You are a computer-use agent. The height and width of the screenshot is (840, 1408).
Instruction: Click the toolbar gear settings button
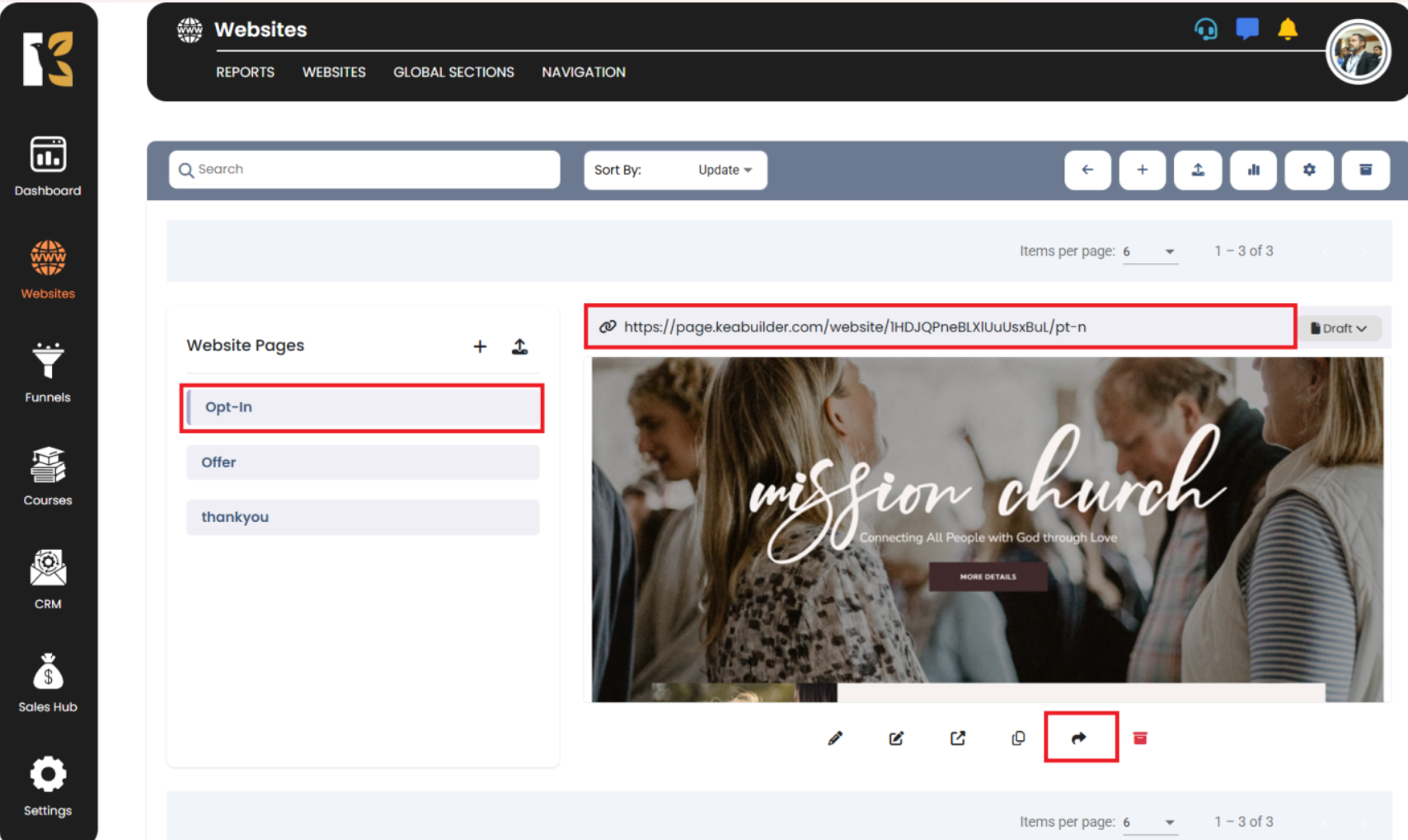(x=1308, y=170)
